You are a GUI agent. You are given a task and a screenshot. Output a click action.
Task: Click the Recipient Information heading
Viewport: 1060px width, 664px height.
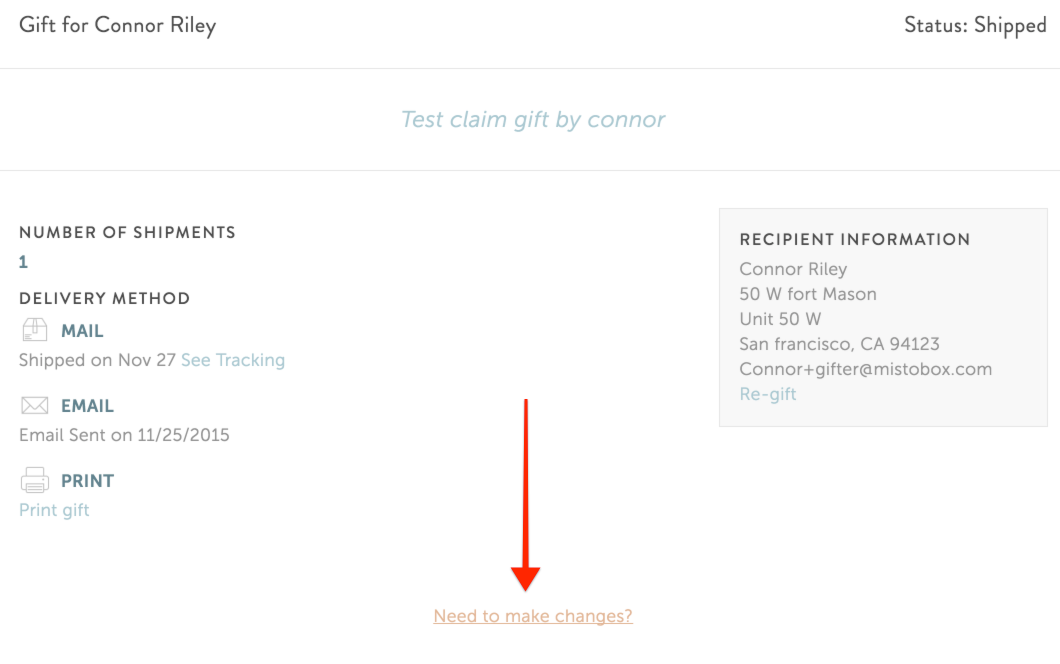[x=854, y=239]
